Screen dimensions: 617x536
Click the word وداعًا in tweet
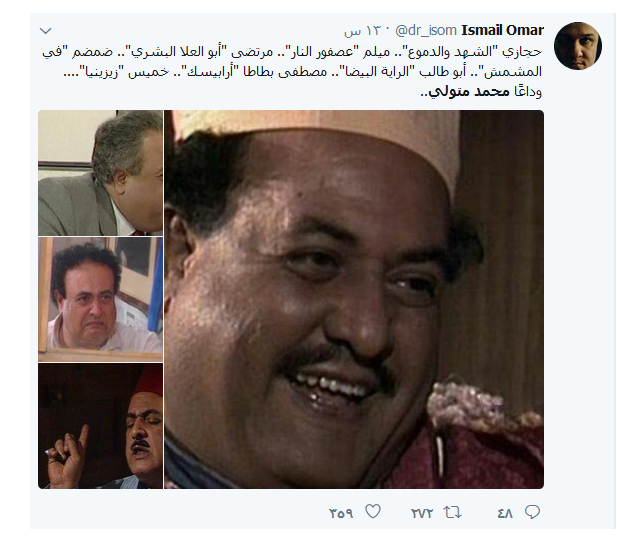[x=527, y=91]
